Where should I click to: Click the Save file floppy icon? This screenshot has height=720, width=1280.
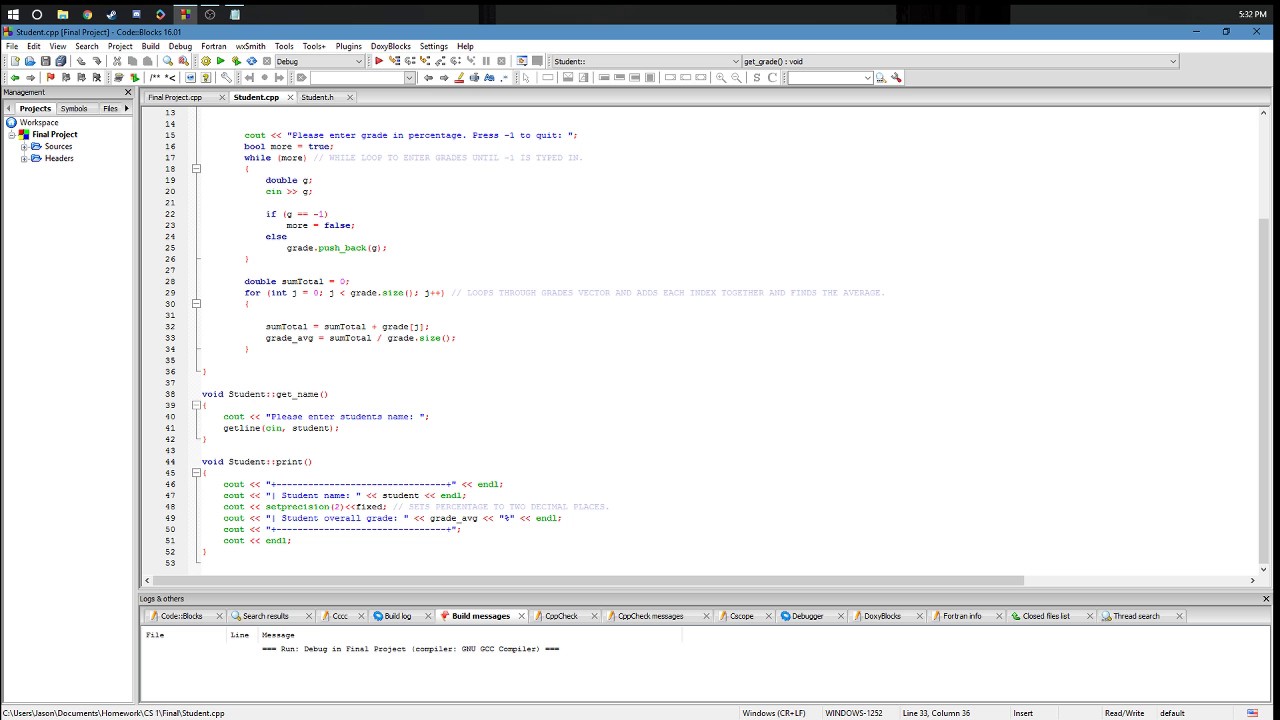pyautogui.click(x=45, y=61)
